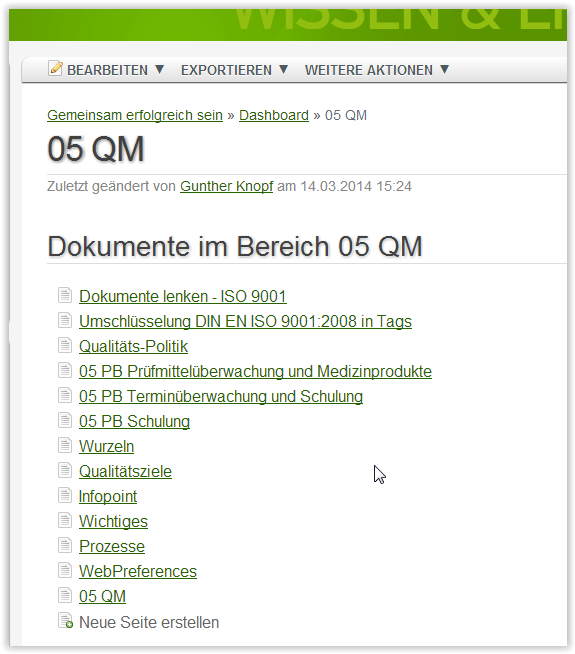Click page icon next to Dokumente lenken - ISO 9001
The image size is (575, 654).
click(65, 295)
